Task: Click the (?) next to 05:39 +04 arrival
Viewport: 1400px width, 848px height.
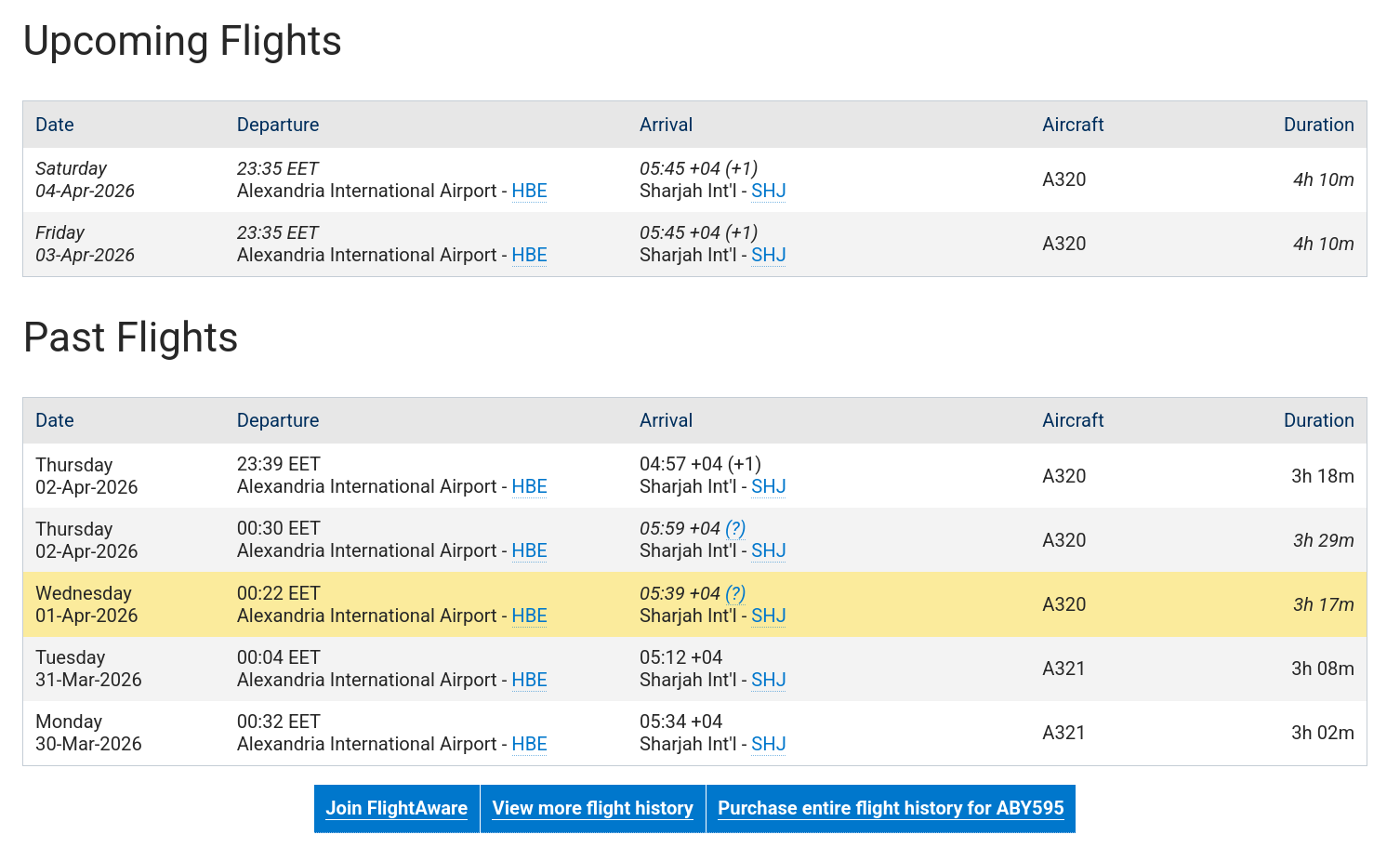Action: pyautogui.click(x=735, y=593)
